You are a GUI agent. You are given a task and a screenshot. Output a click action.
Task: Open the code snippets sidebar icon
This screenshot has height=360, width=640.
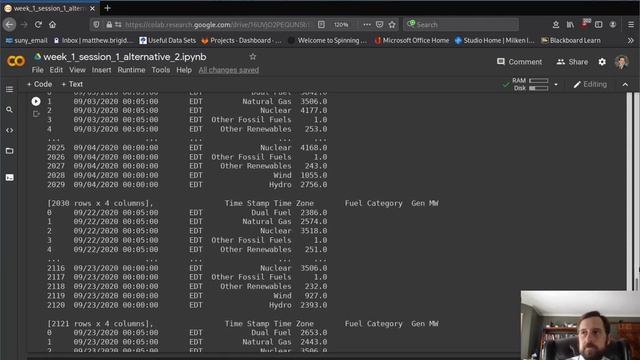point(9,130)
